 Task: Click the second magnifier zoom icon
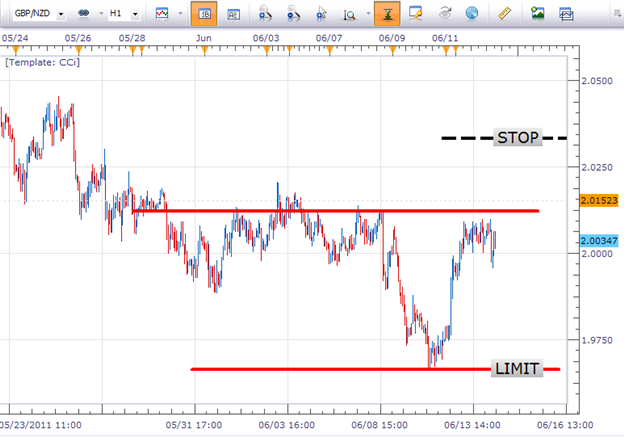click(x=293, y=14)
